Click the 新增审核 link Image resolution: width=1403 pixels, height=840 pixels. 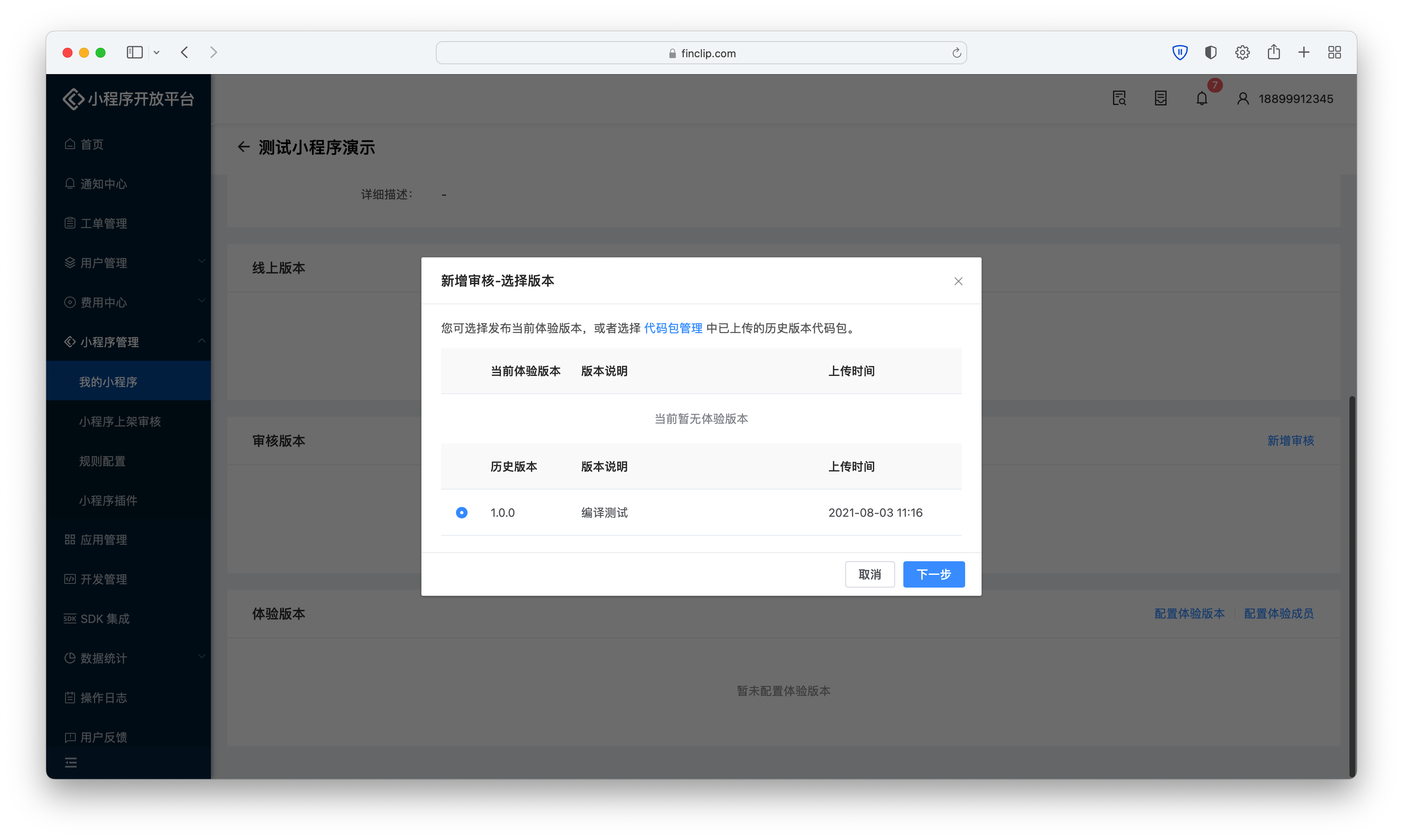tap(1290, 440)
